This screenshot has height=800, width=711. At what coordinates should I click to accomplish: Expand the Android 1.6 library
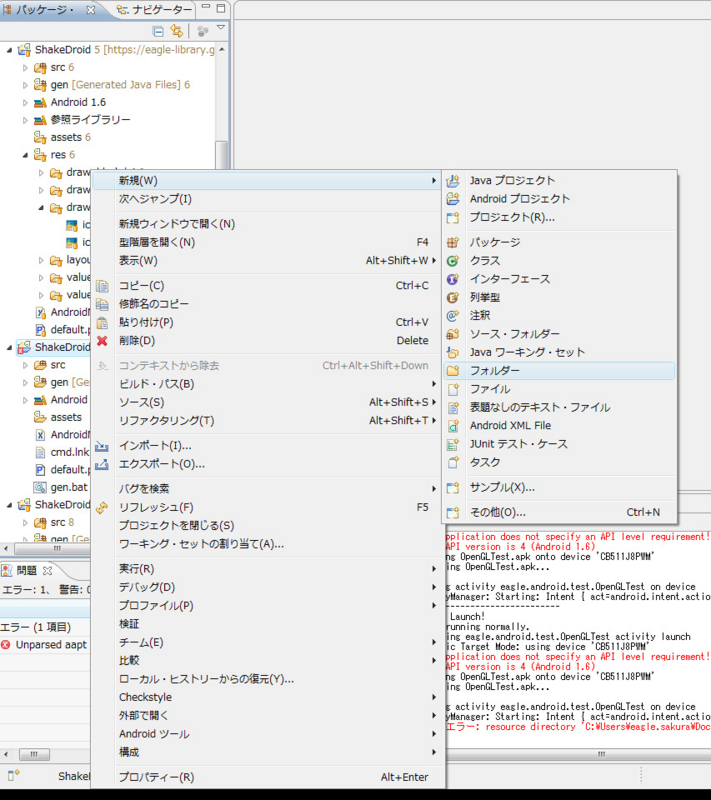click(x=25, y=103)
